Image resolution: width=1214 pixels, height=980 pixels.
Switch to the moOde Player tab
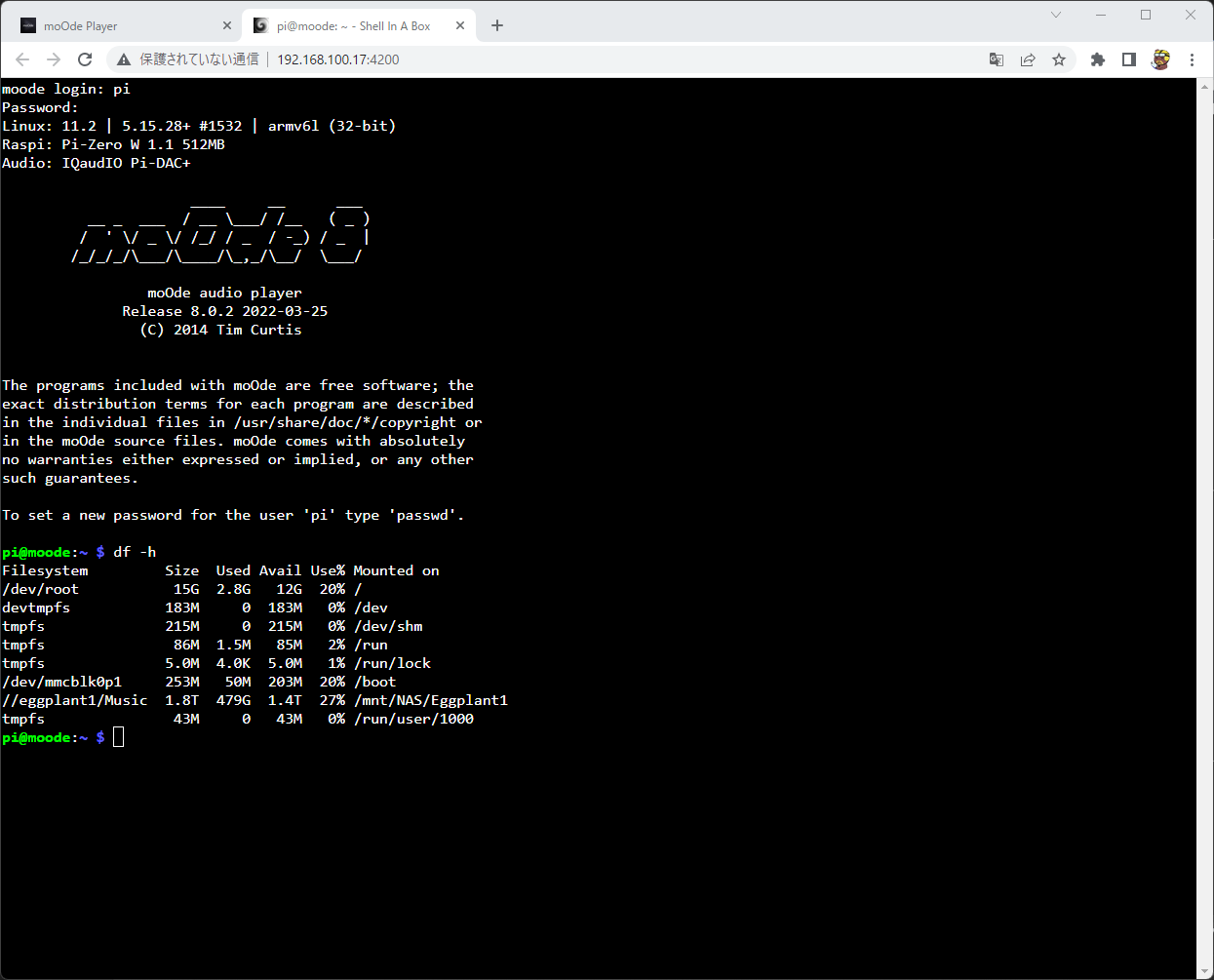(x=123, y=26)
